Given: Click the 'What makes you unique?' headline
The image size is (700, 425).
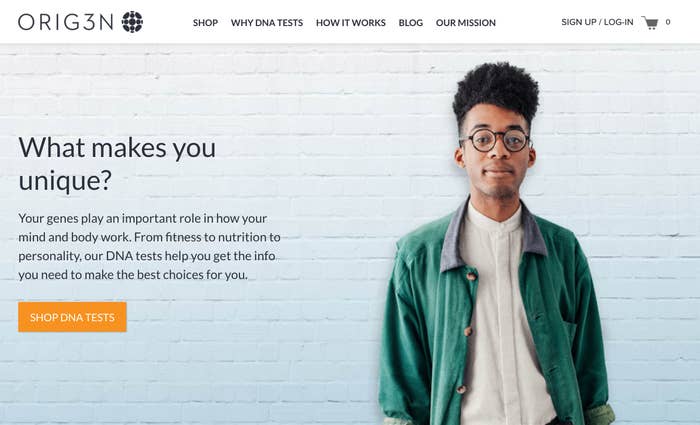Looking at the screenshot, I should point(117,163).
